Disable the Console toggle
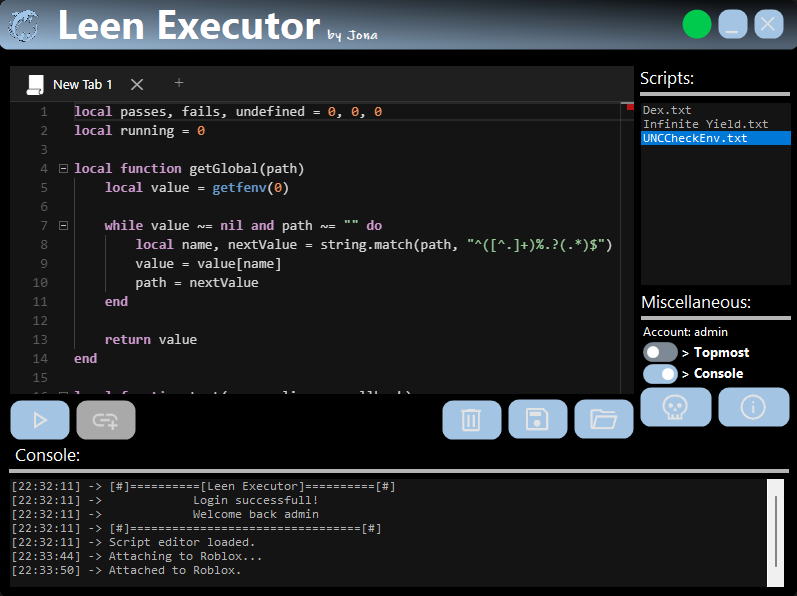This screenshot has width=797, height=596. tap(660, 373)
